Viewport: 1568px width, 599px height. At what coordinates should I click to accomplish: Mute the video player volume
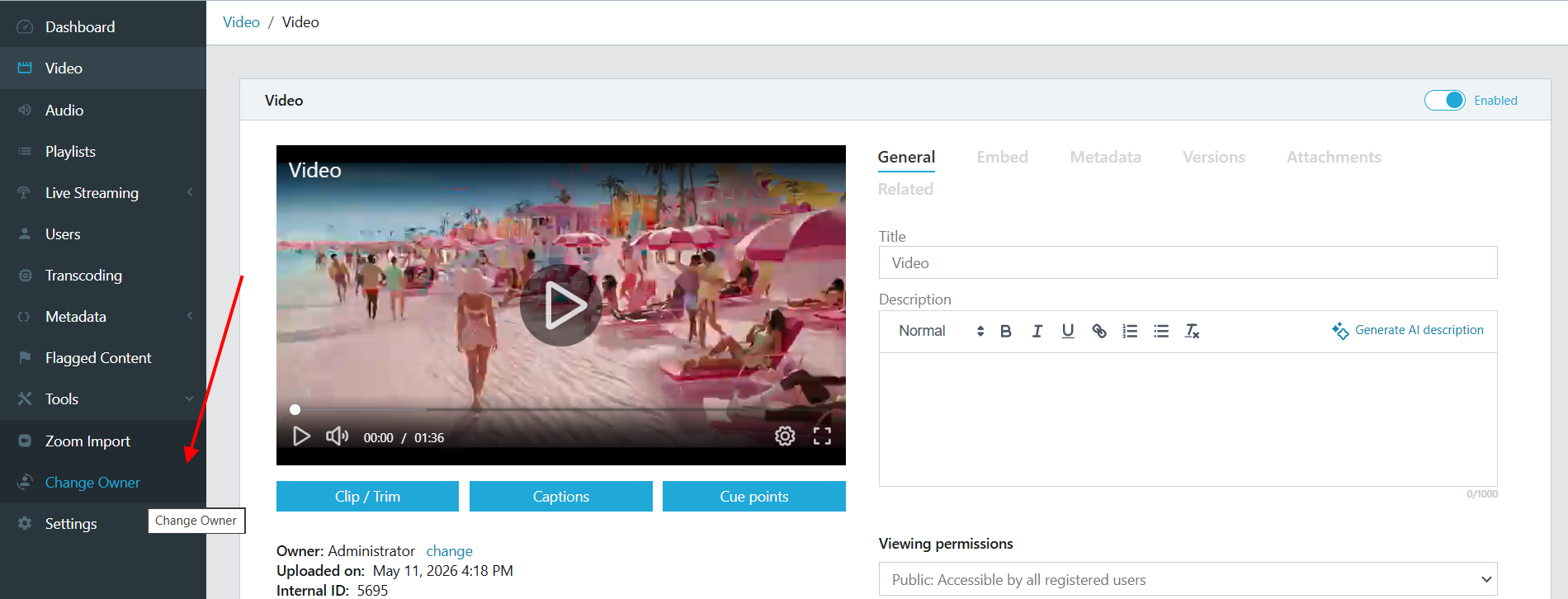point(337,436)
